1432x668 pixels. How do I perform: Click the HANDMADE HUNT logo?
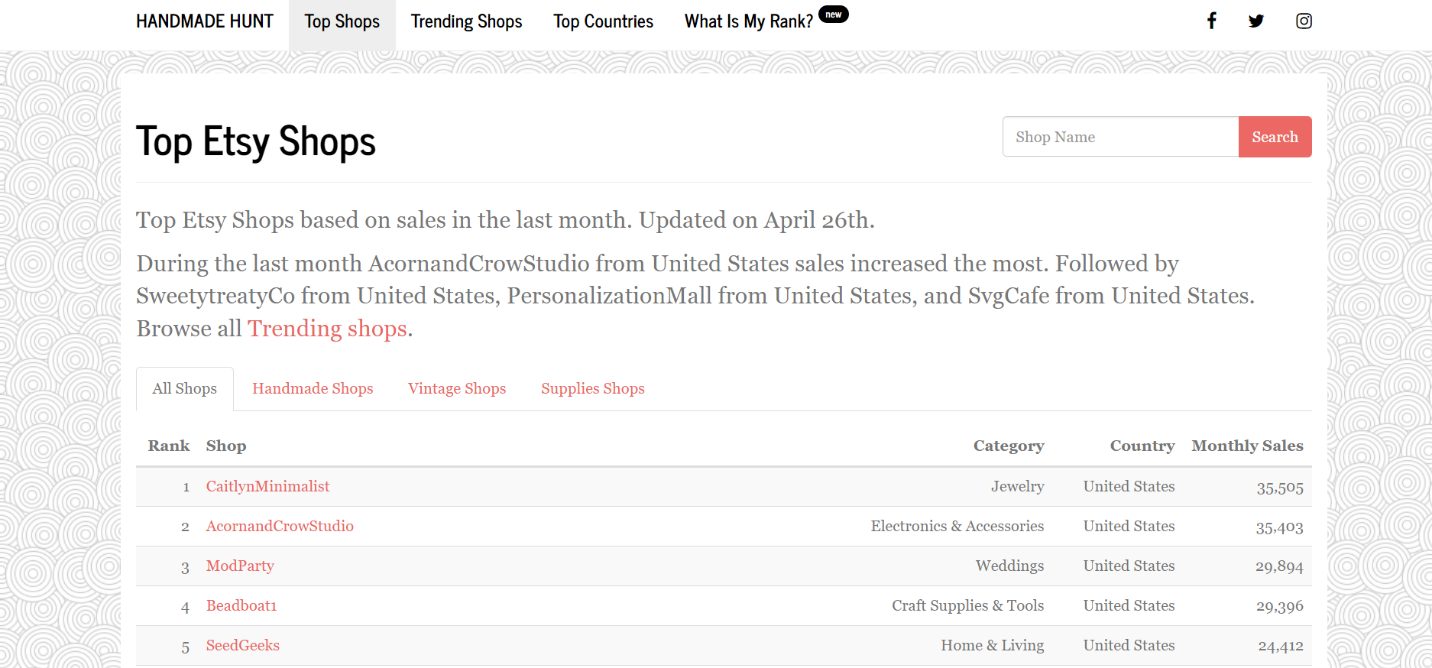pos(205,21)
